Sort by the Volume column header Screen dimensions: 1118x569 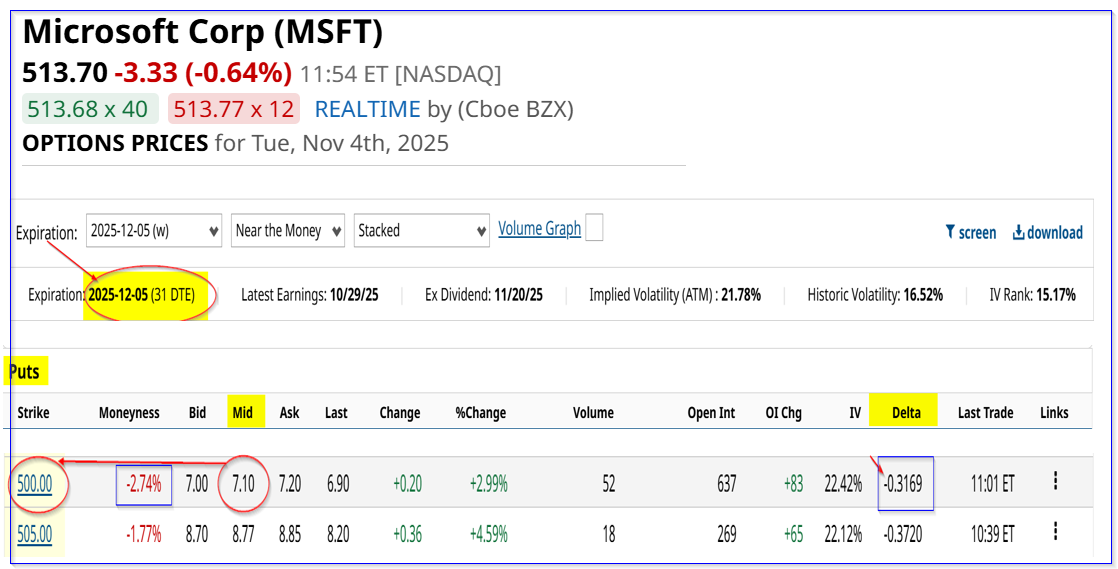tap(593, 412)
